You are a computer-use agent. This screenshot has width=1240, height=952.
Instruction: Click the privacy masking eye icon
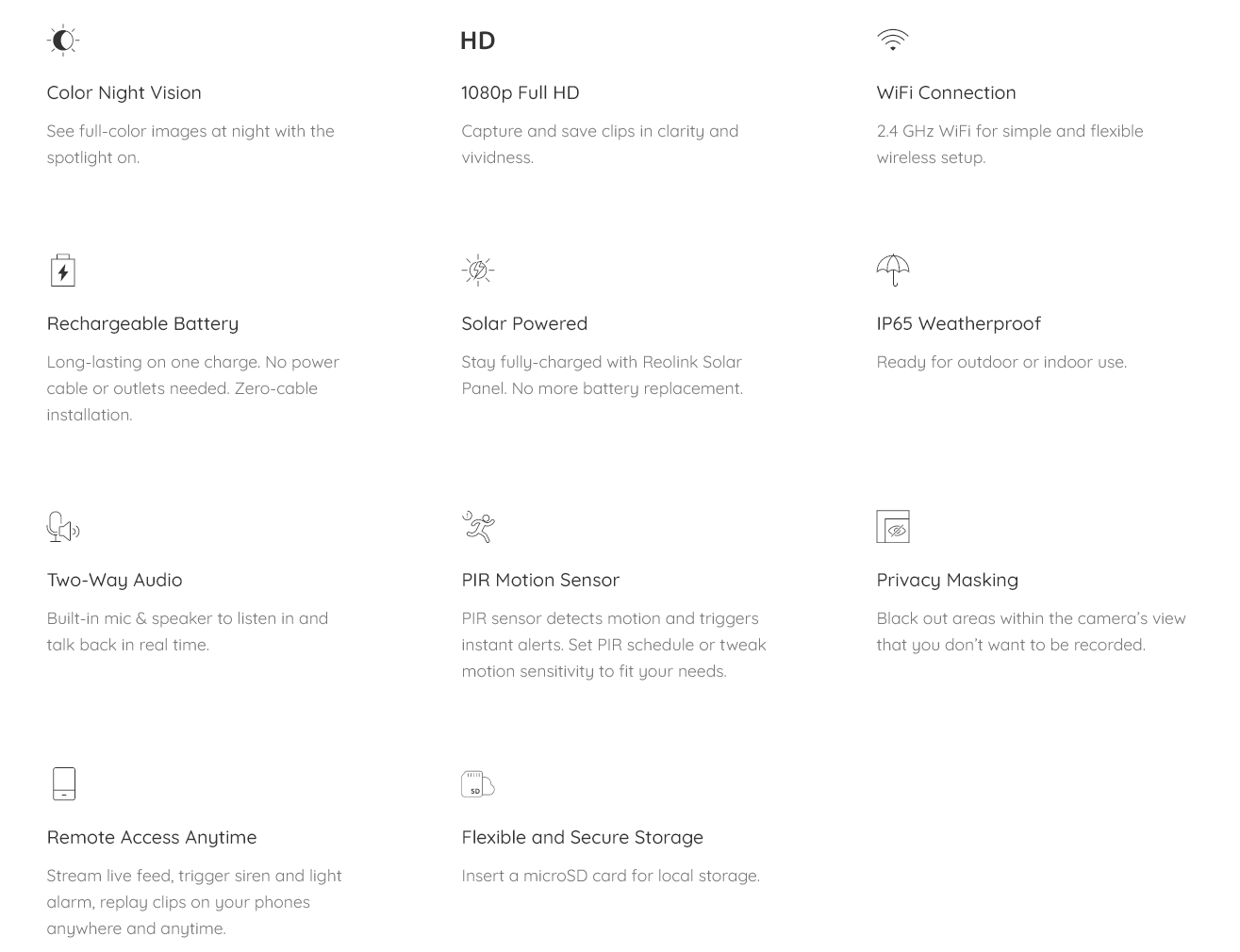click(893, 527)
